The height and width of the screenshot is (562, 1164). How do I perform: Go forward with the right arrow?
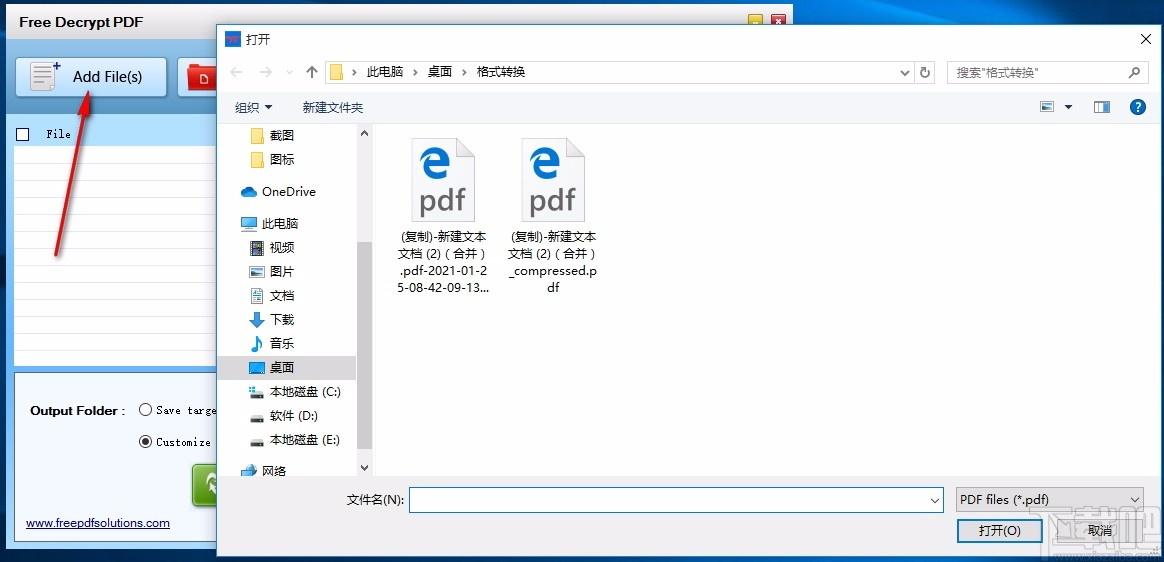pos(266,72)
